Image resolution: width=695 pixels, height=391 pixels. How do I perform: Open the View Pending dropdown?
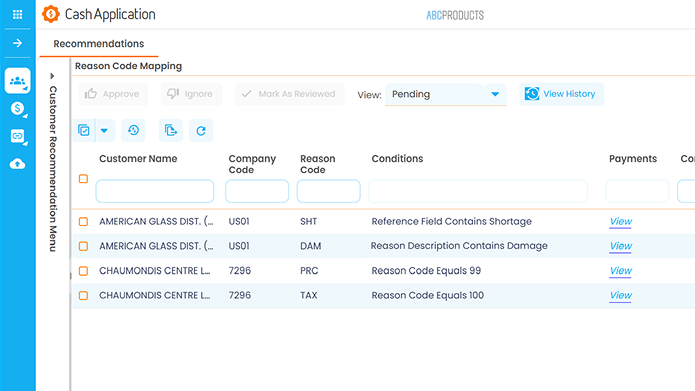tap(445, 94)
